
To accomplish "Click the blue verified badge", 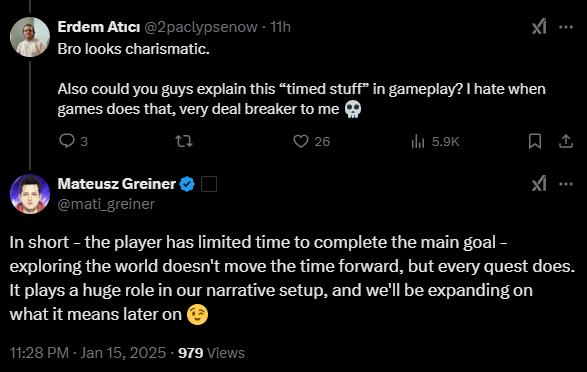I will [187, 184].
